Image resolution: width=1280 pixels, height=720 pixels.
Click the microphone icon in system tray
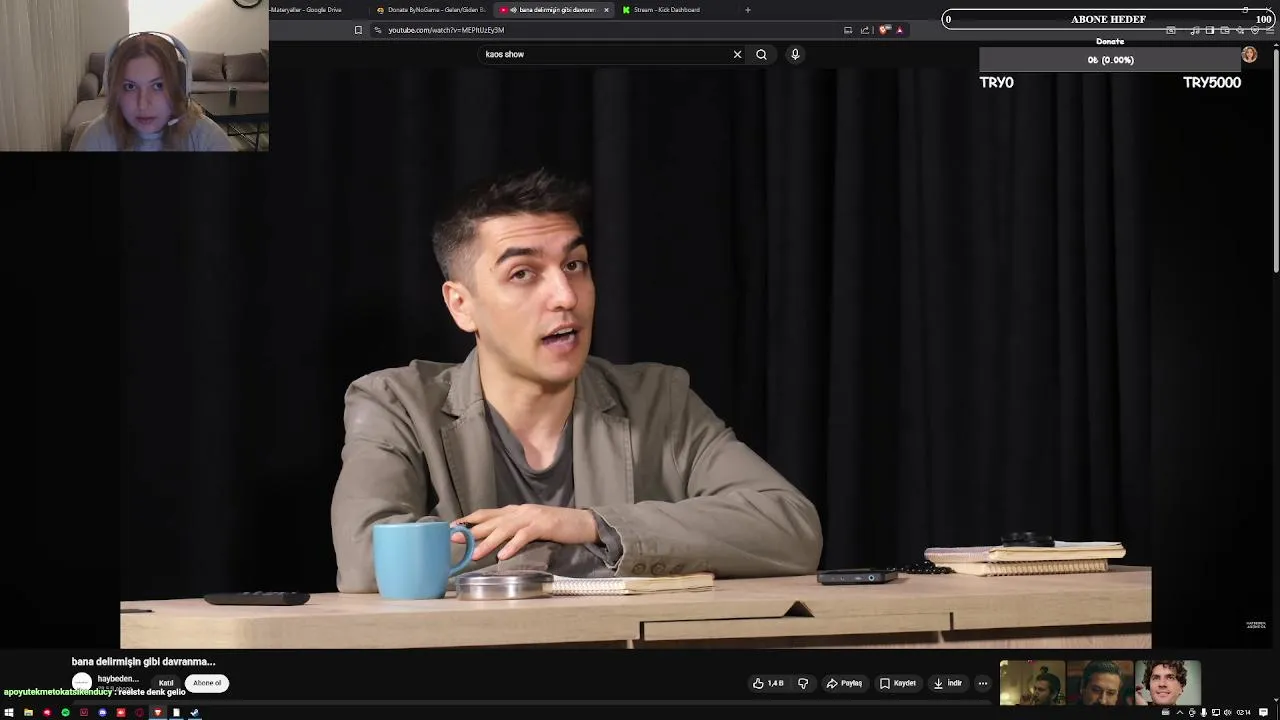click(1204, 713)
